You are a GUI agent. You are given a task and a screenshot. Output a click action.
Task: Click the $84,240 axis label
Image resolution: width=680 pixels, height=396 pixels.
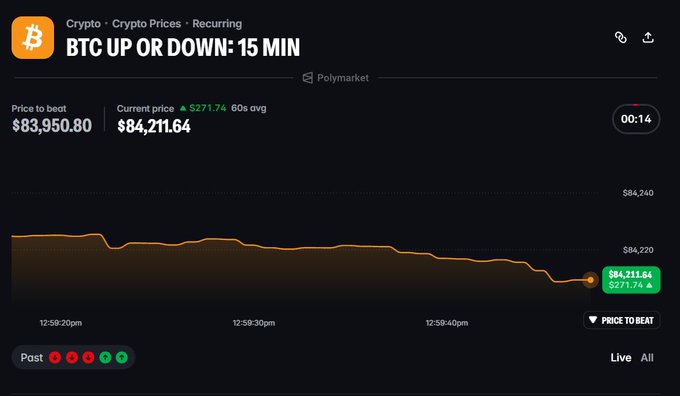tap(638, 193)
